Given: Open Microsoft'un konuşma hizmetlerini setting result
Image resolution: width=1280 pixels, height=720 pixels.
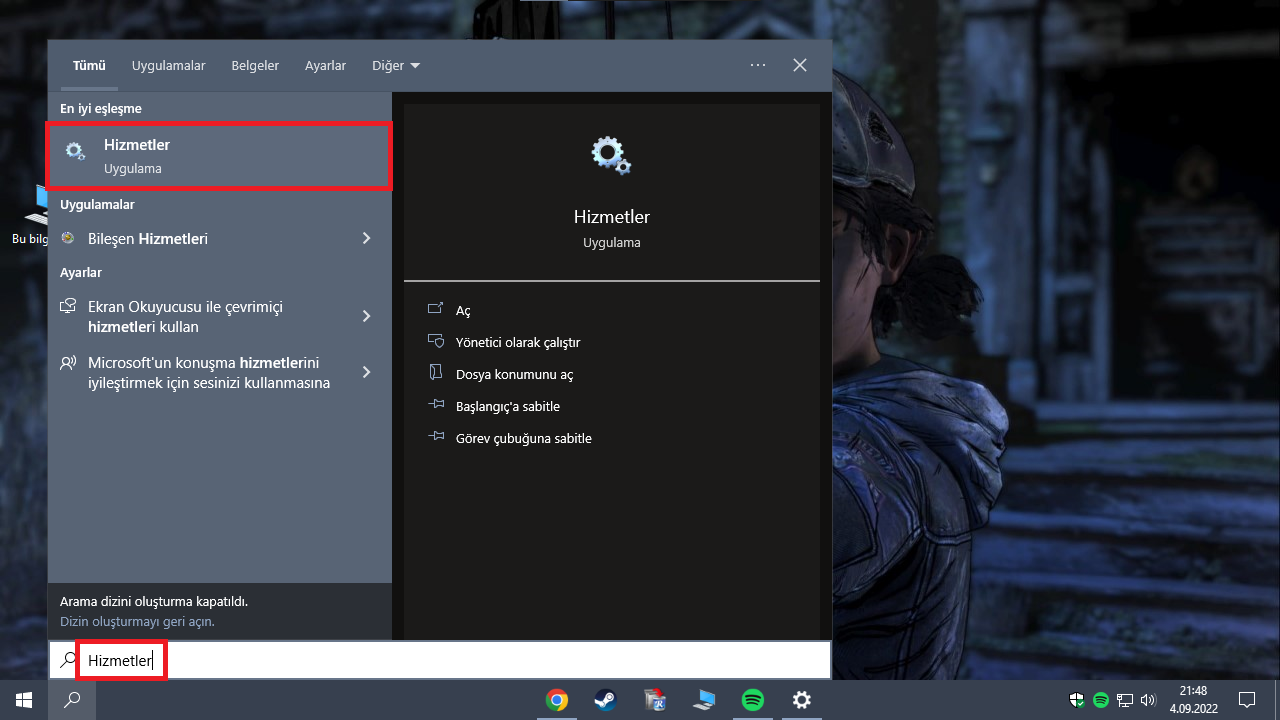Looking at the screenshot, I should (219, 372).
